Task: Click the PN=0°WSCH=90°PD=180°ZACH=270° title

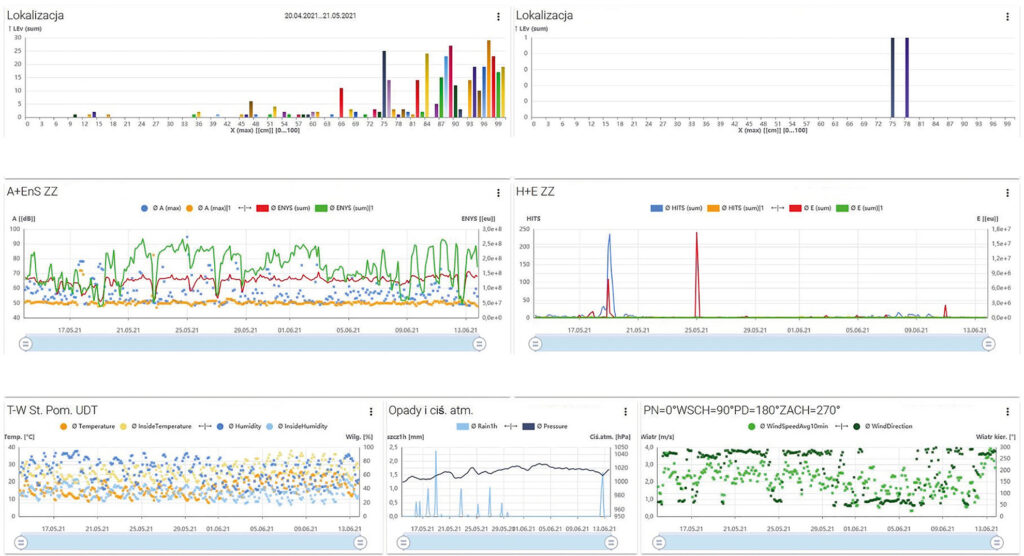Action: coord(741,410)
